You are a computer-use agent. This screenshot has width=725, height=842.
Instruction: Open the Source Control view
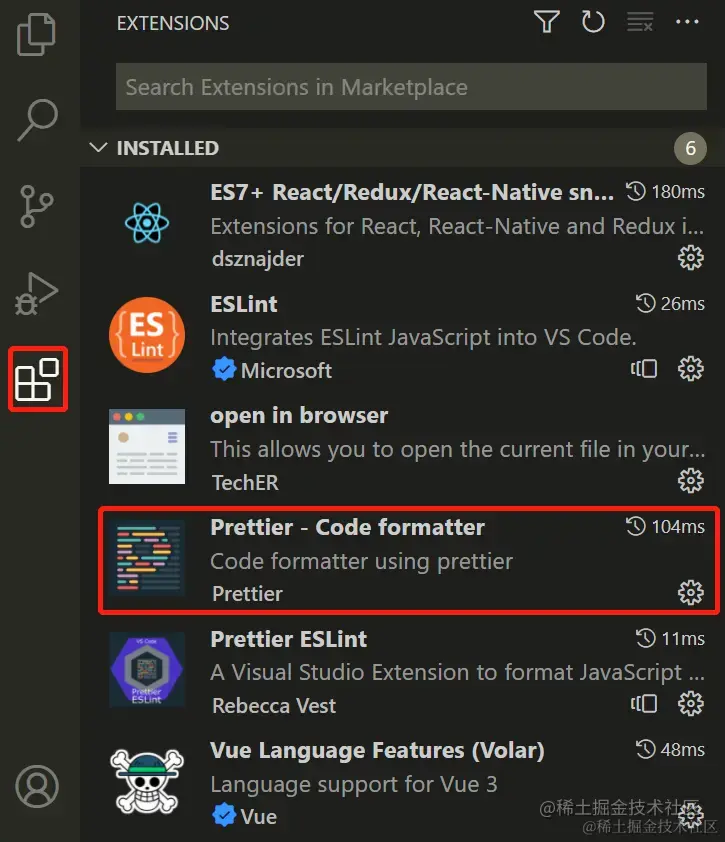click(38, 206)
